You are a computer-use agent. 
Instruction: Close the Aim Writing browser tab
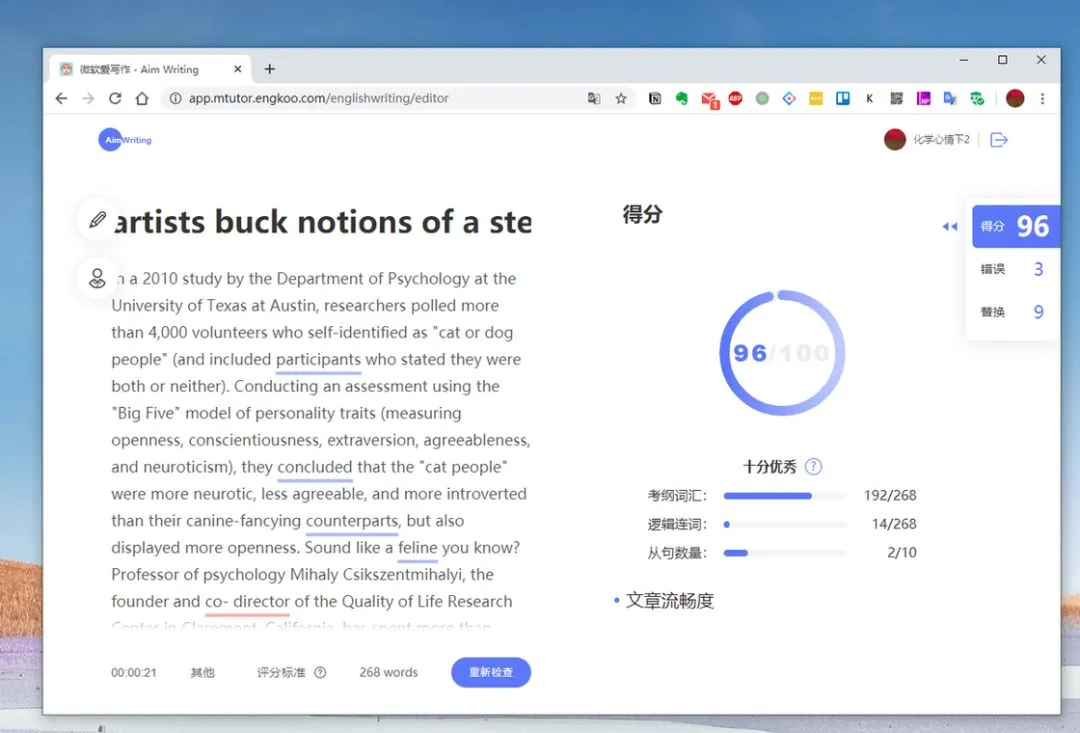click(x=238, y=69)
